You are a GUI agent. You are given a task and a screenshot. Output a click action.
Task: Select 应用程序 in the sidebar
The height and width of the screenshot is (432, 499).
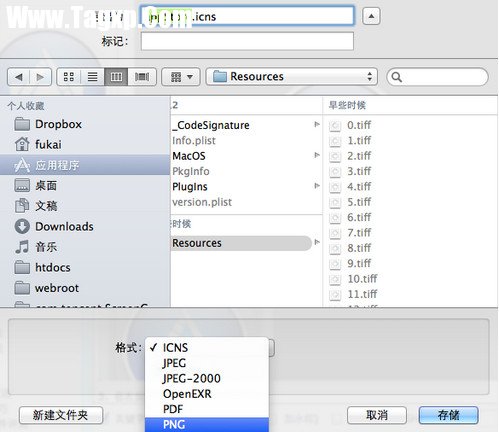click(x=85, y=165)
